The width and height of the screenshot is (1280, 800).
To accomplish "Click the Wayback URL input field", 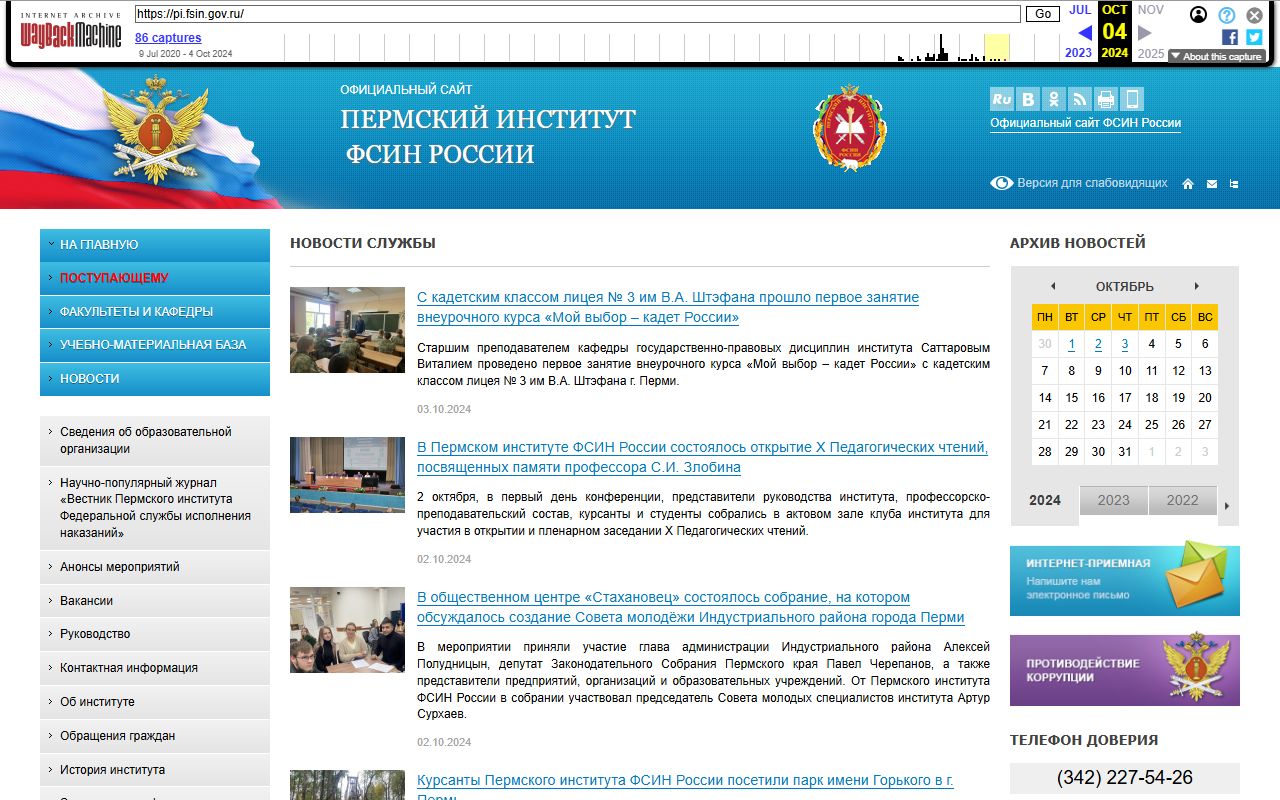I will point(577,14).
